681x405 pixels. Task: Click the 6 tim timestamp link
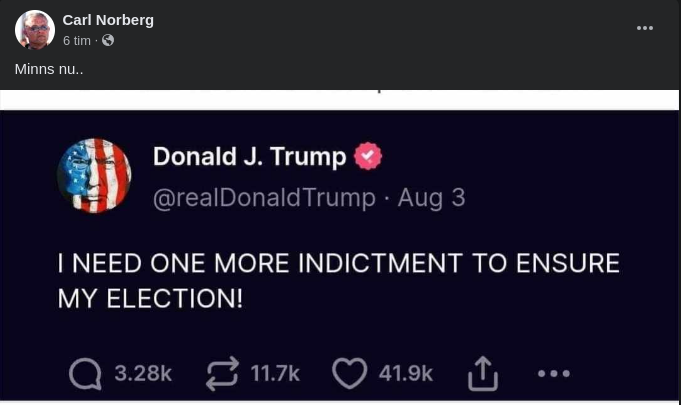(x=76, y=40)
